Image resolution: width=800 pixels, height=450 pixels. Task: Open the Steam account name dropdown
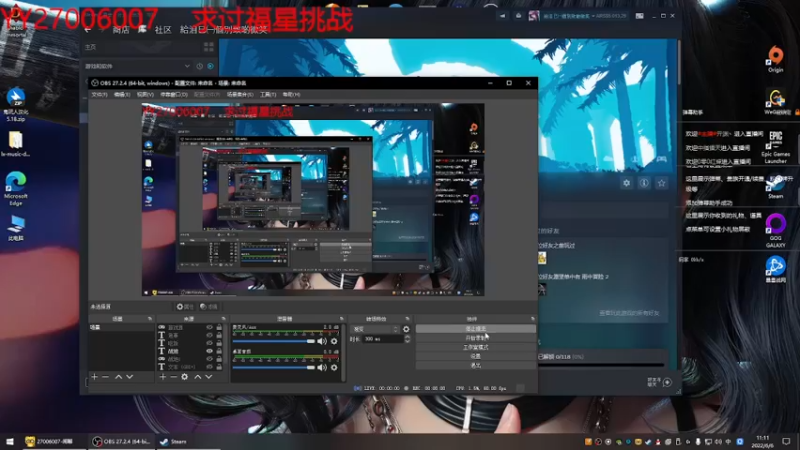[x=585, y=16]
